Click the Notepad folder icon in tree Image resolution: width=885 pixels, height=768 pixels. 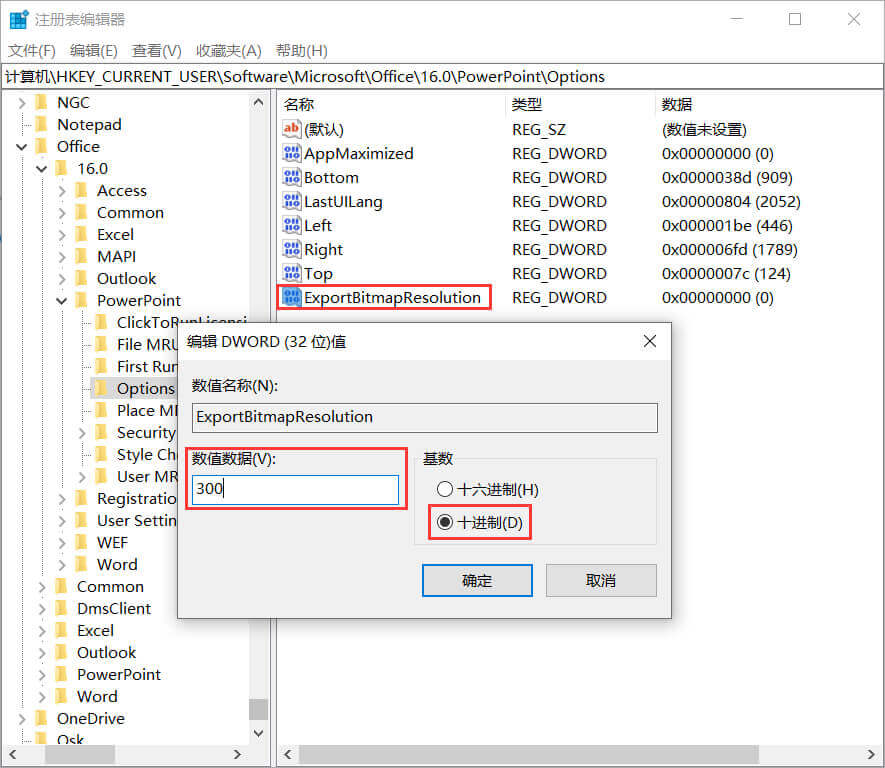(x=41, y=124)
